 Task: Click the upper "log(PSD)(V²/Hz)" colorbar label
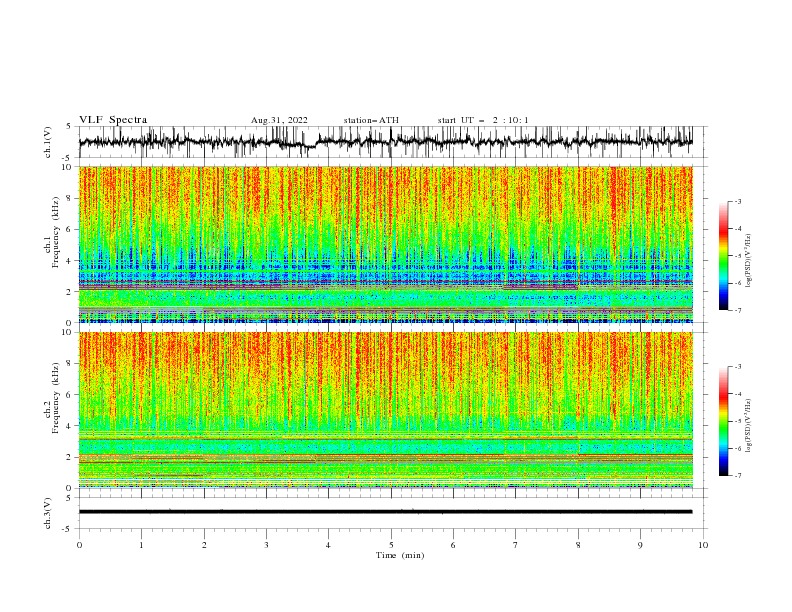tap(749, 261)
